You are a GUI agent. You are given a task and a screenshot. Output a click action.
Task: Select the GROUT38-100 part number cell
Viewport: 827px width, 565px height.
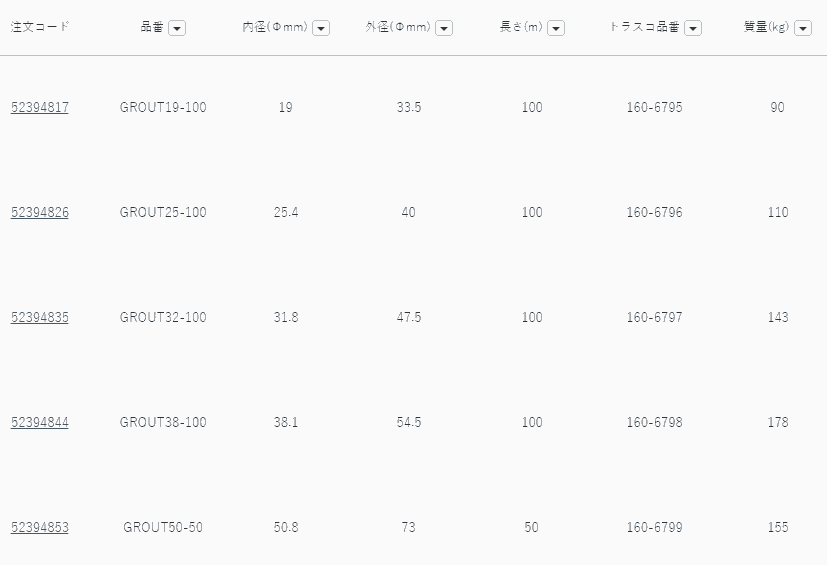pyautogui.click(x=163, y=422)
